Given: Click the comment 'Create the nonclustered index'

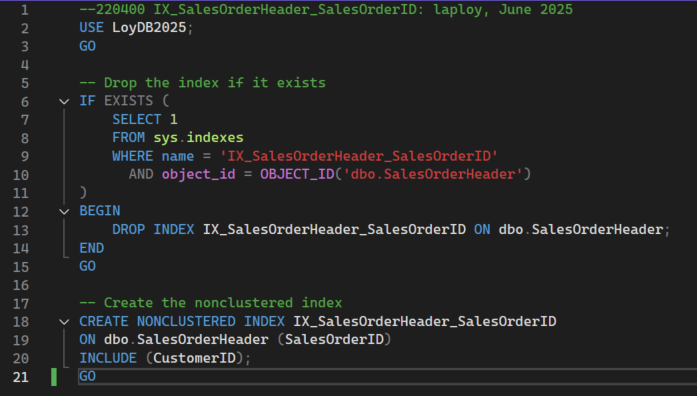Looking at the screenshot, I should [x=211, y=303].
